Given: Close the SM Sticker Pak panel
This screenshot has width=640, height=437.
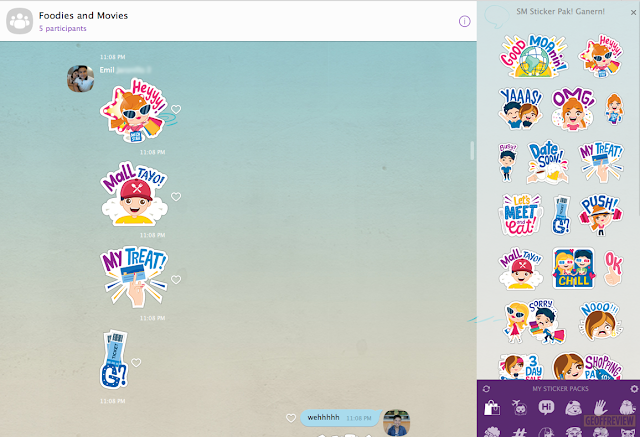Looking at the screenshot, I should pyautogui.click(x=633, y=13).
